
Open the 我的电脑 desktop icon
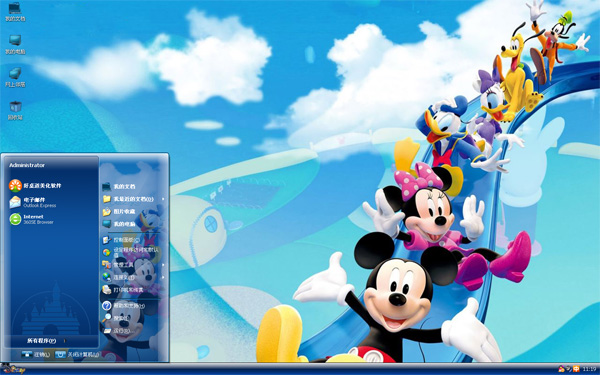point(15,44)
